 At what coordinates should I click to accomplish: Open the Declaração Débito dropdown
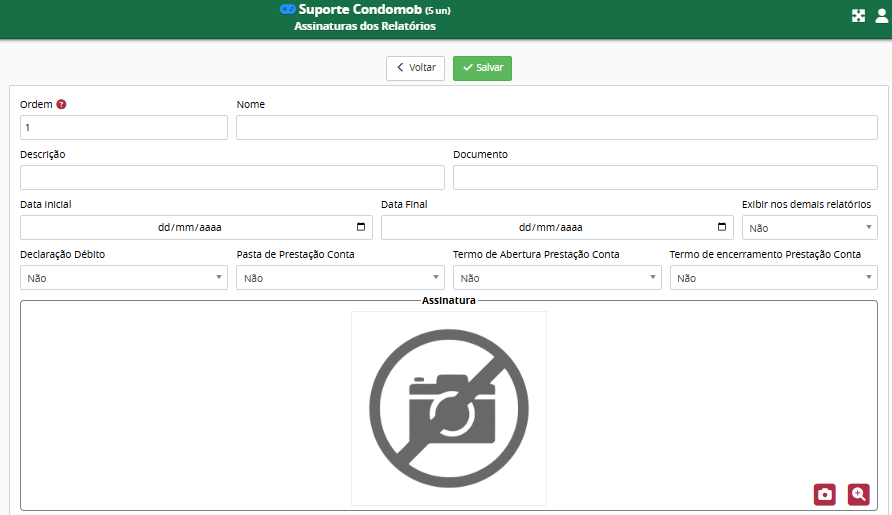[124, 278]
